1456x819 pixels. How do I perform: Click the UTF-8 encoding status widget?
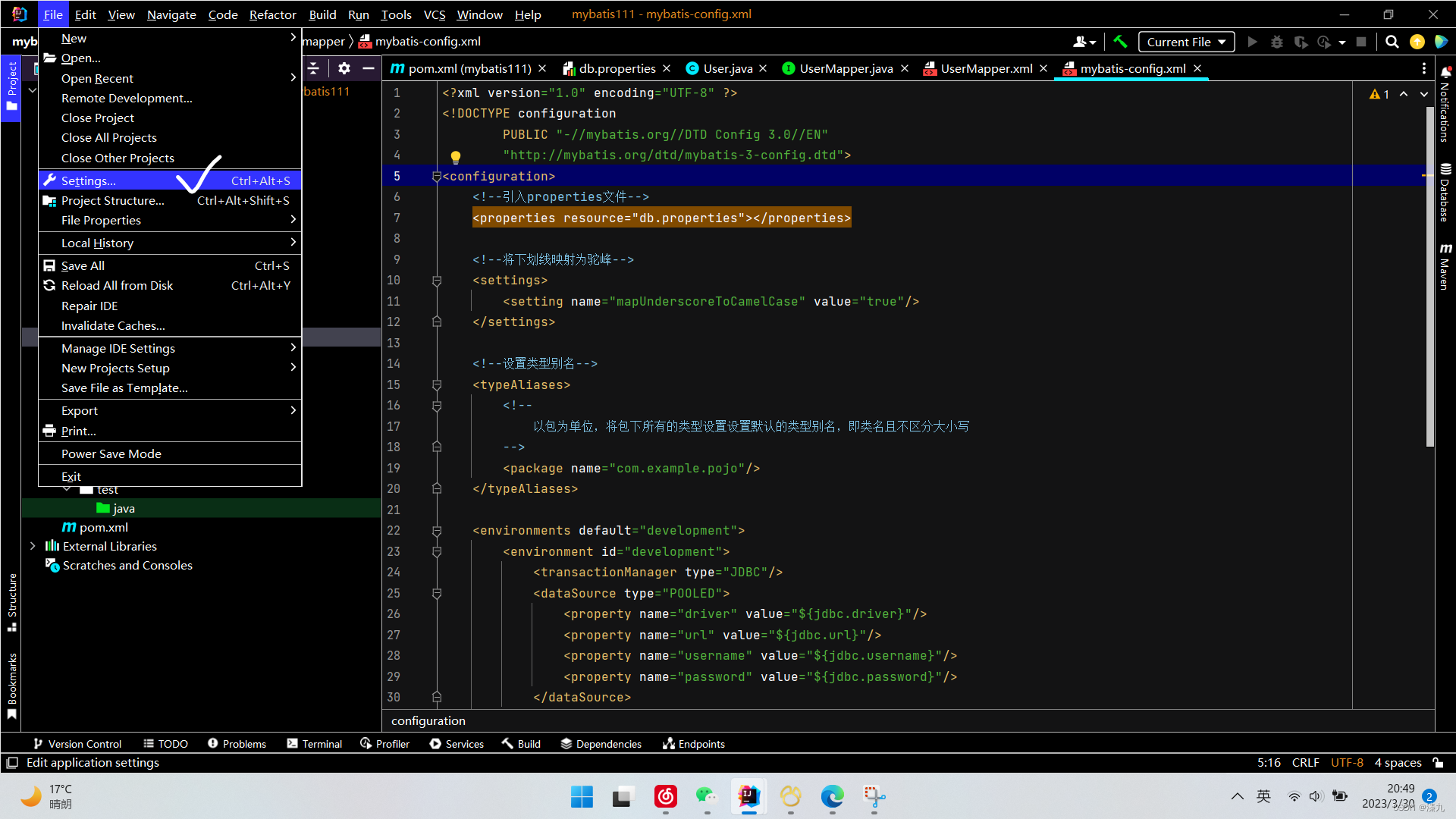[x=1347, y=763]
